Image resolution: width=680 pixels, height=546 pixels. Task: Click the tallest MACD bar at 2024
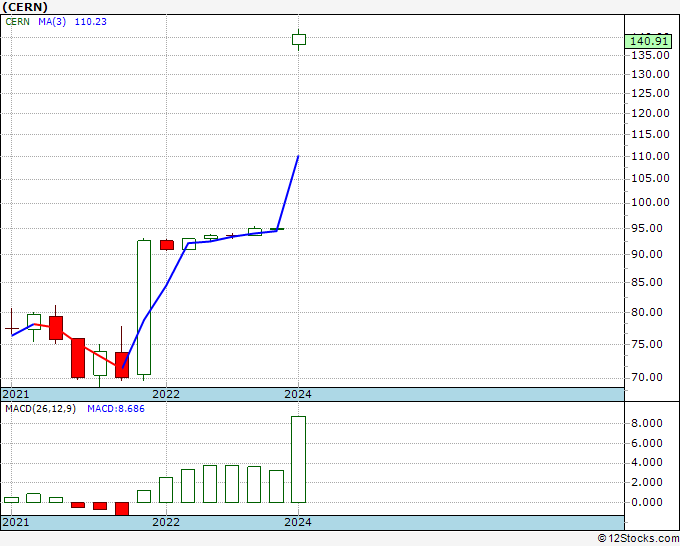point(299,459)
